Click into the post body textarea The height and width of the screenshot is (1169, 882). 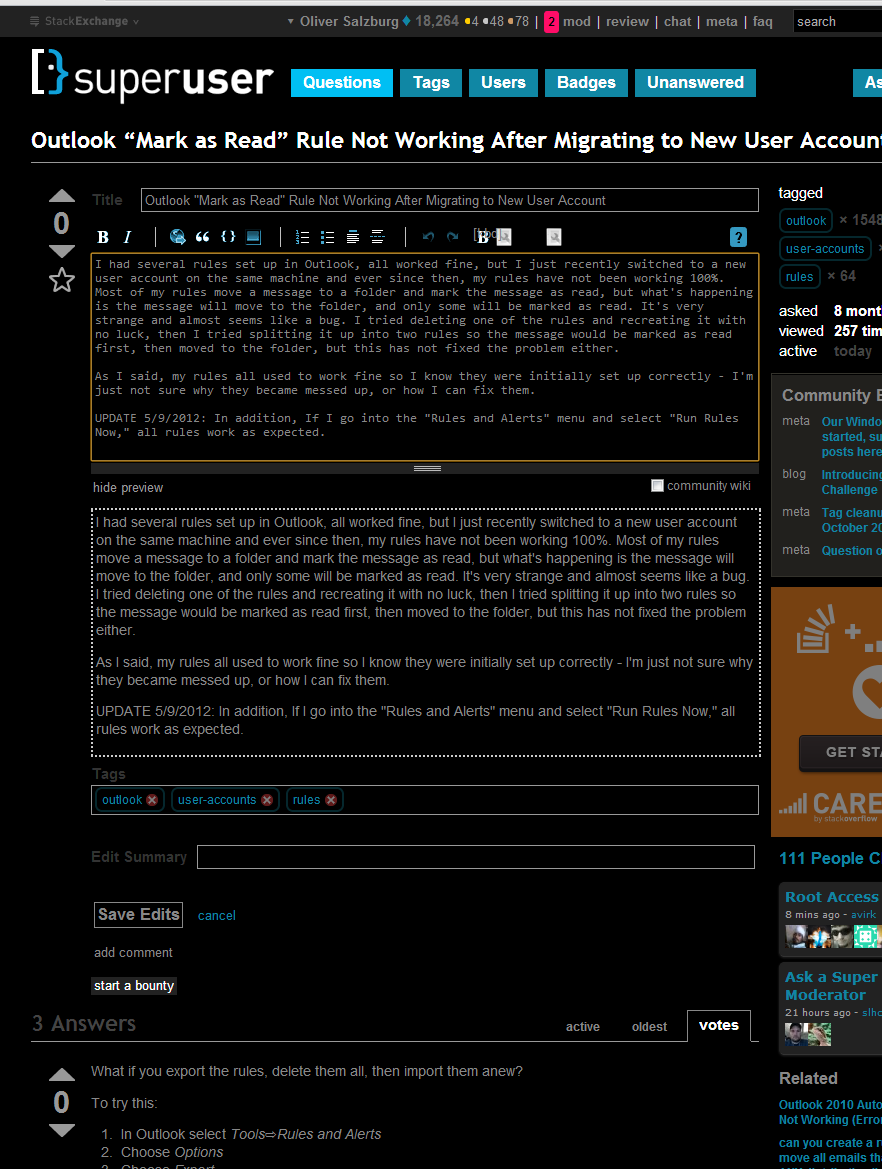point(425,357)
